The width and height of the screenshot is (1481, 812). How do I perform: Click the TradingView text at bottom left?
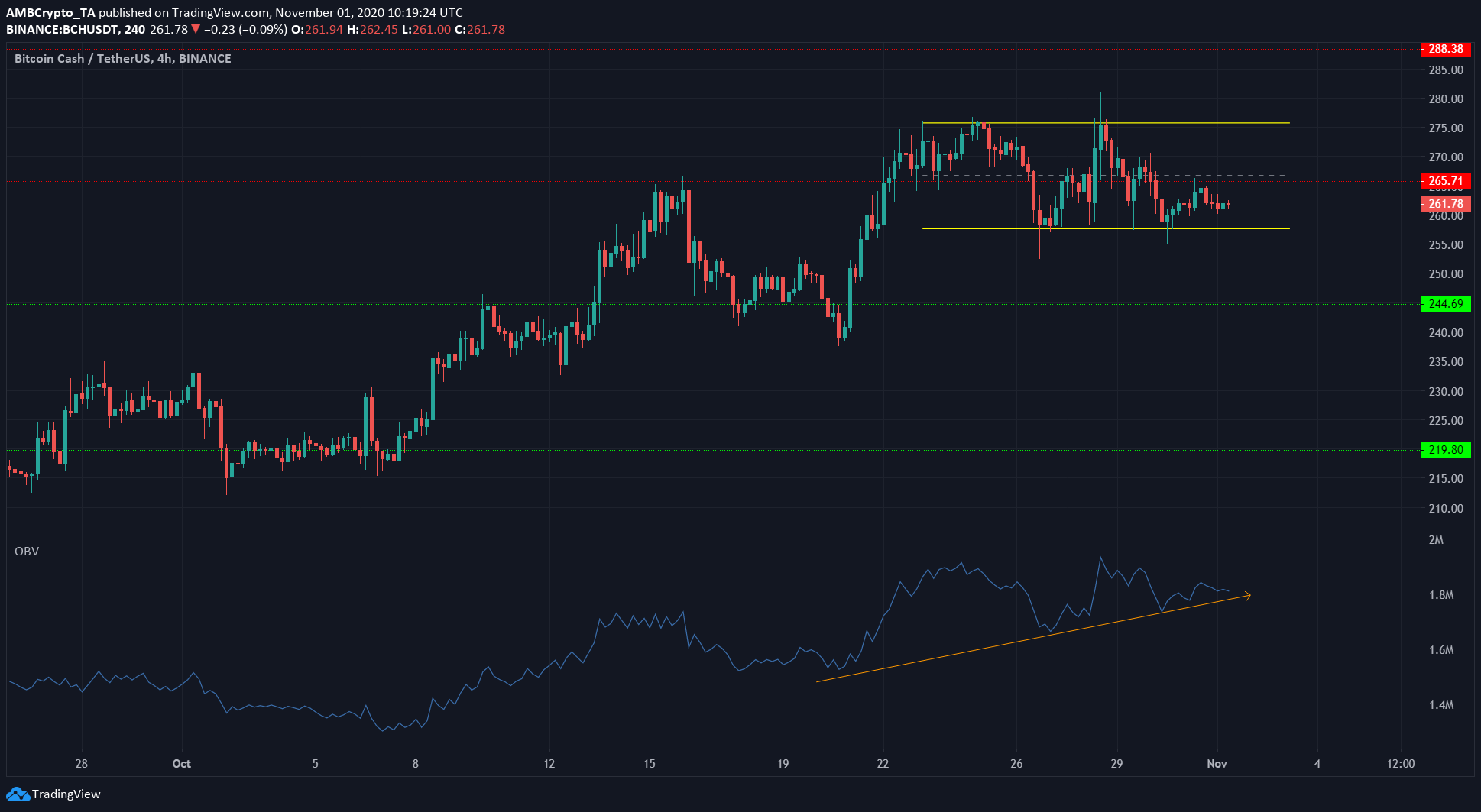click(66, 794)
